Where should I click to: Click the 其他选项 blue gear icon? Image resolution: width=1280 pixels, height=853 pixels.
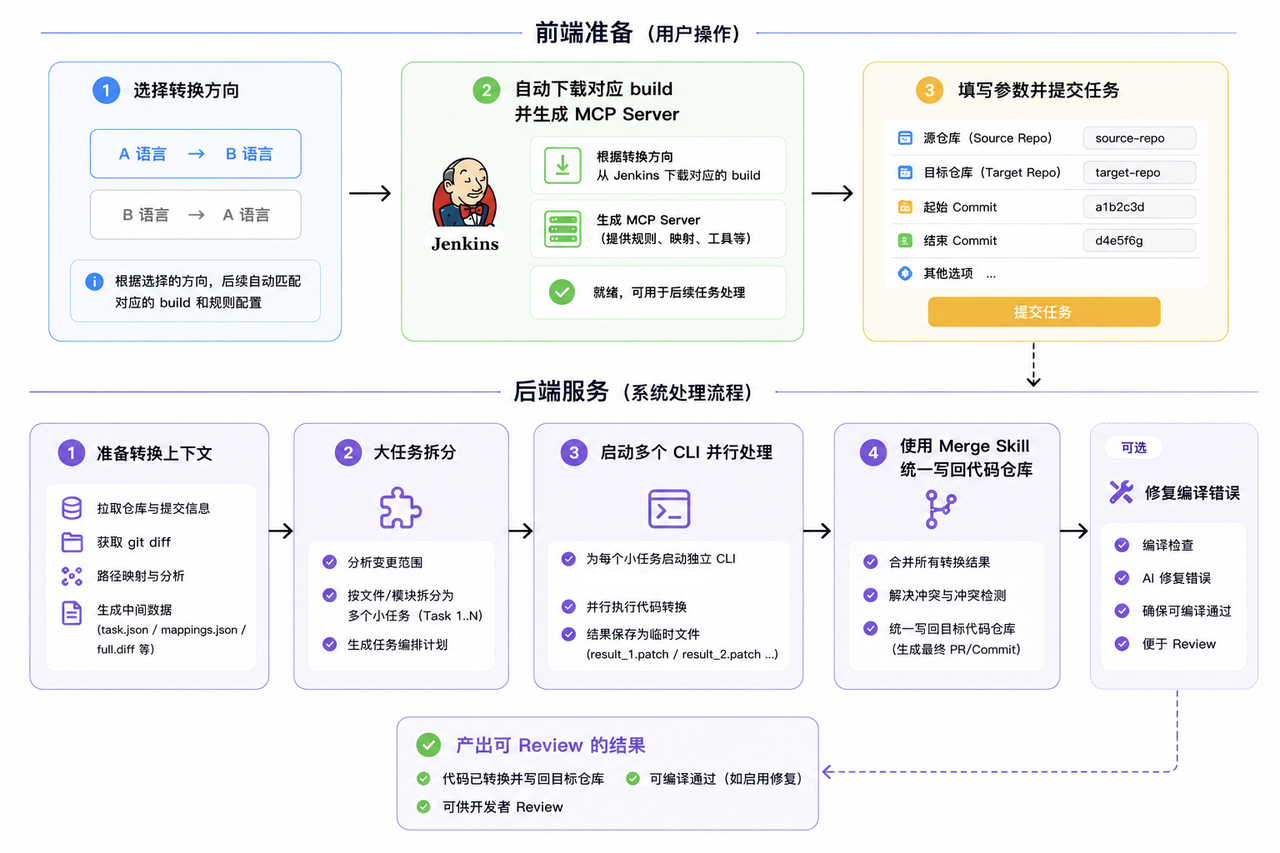pyautogui.click(x=905, y=273)
